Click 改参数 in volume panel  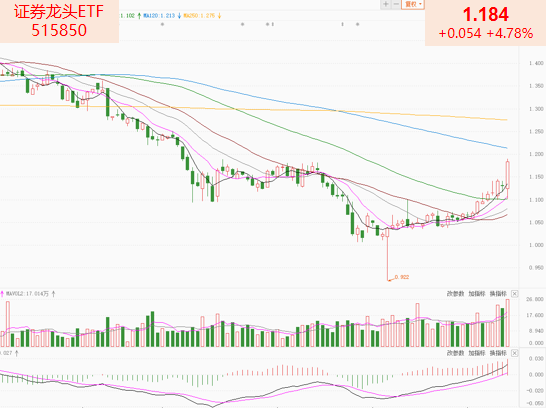pos(456,294)
